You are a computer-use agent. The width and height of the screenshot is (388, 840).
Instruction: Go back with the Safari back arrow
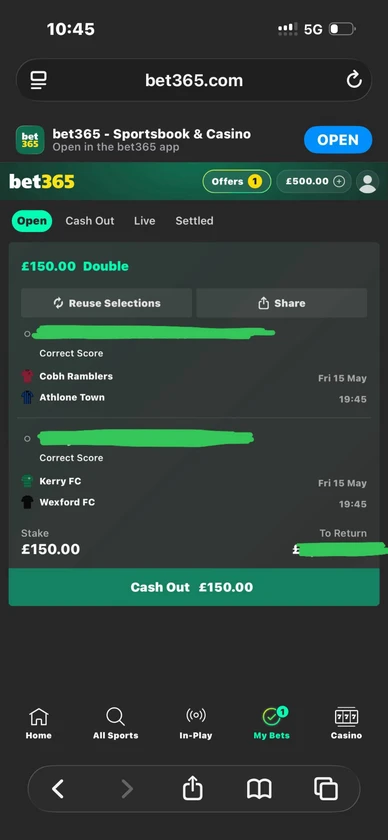point(58,789)
